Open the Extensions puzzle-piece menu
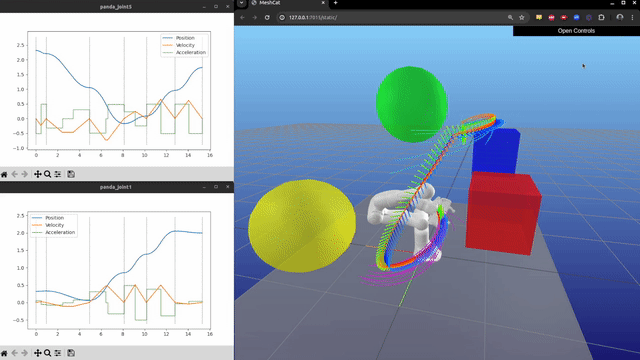The height and width of the screenshot is (360, 640). point(601,18)
